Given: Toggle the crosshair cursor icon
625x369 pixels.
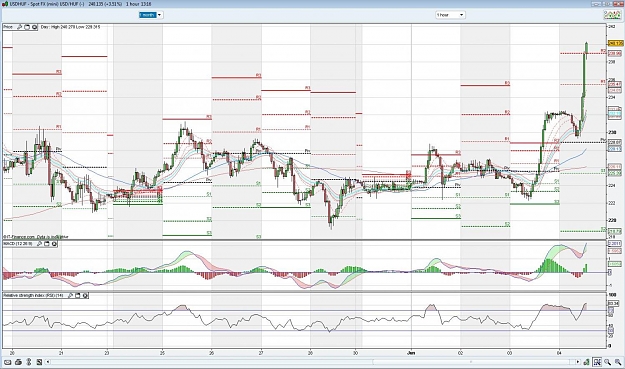Looking at the screenshot, I should point(597,362).
